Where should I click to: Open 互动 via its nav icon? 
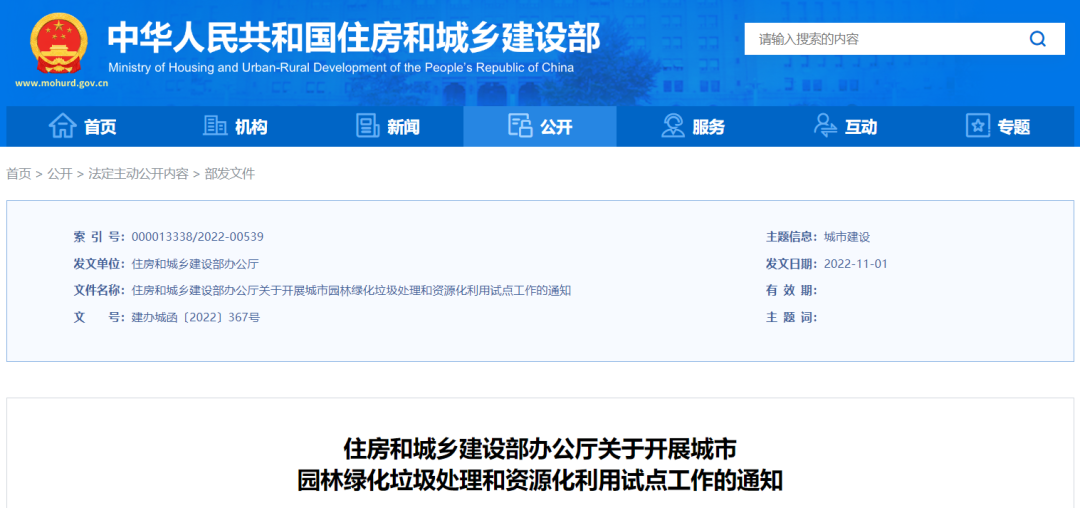pyautogui.click(x=825, y=126)
